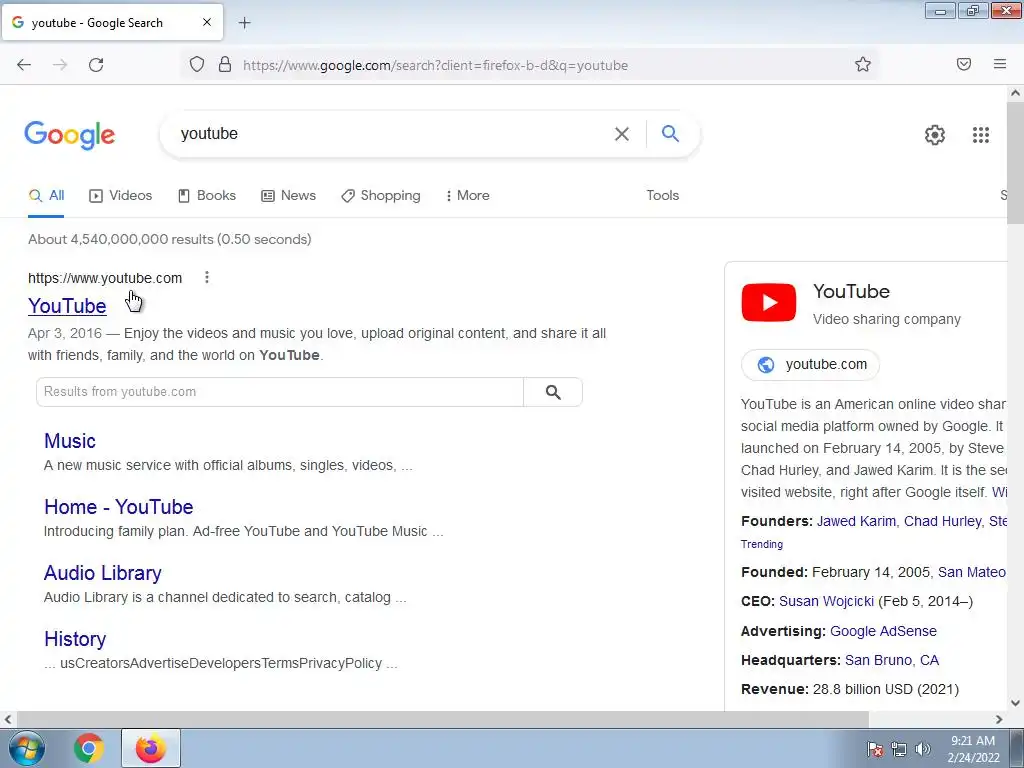Screen dimensions: 1024x768
Task: Open the Action Center flag tray icon
Action: coord(875,749)
